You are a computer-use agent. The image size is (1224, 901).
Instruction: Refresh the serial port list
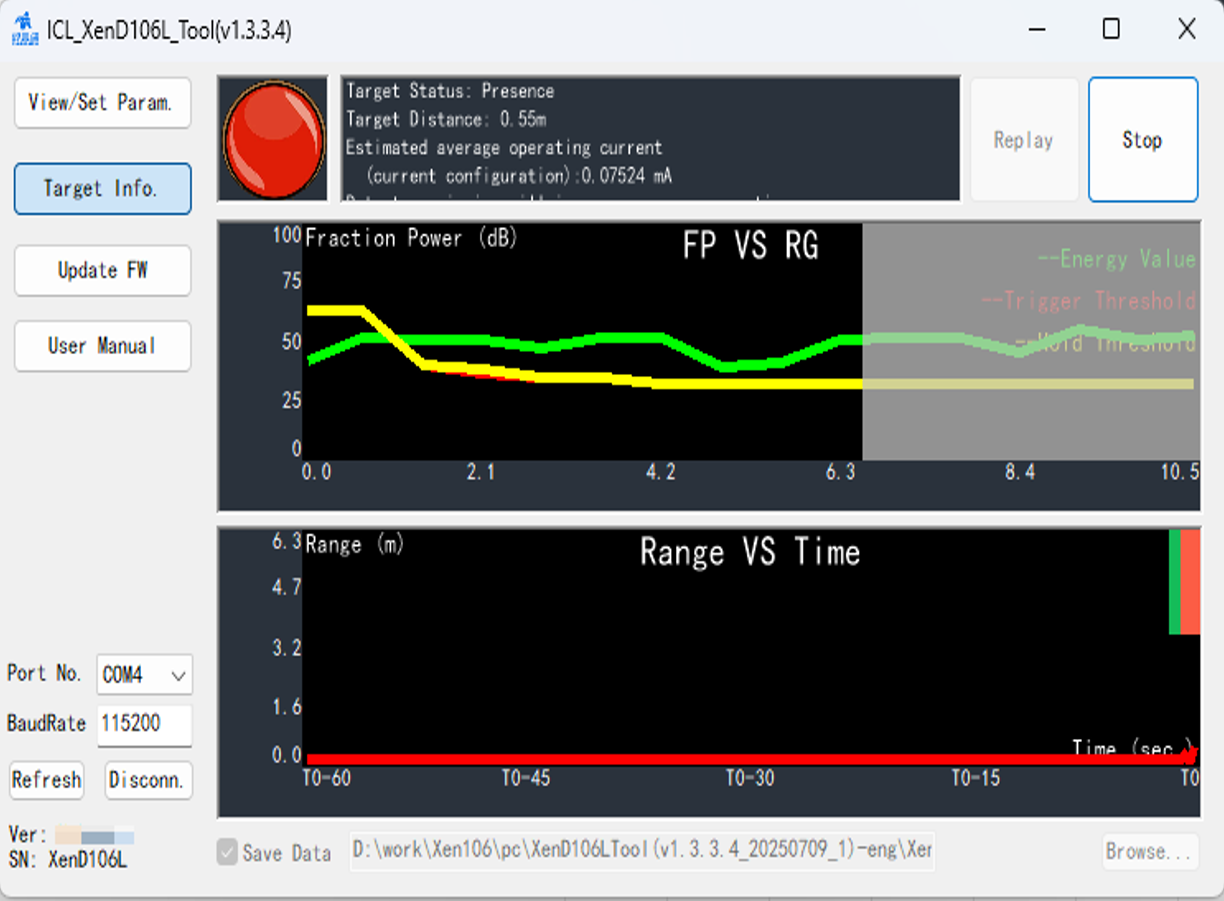pyautogui.click(x=47, y=780)
